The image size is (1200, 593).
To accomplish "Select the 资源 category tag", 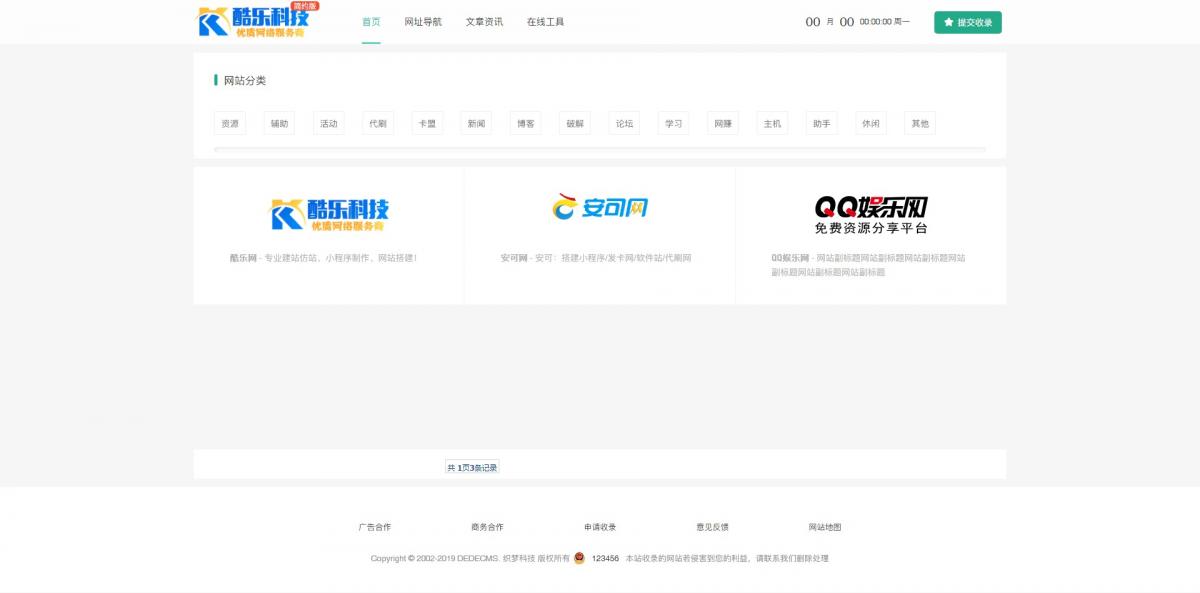I will [230, 124].
